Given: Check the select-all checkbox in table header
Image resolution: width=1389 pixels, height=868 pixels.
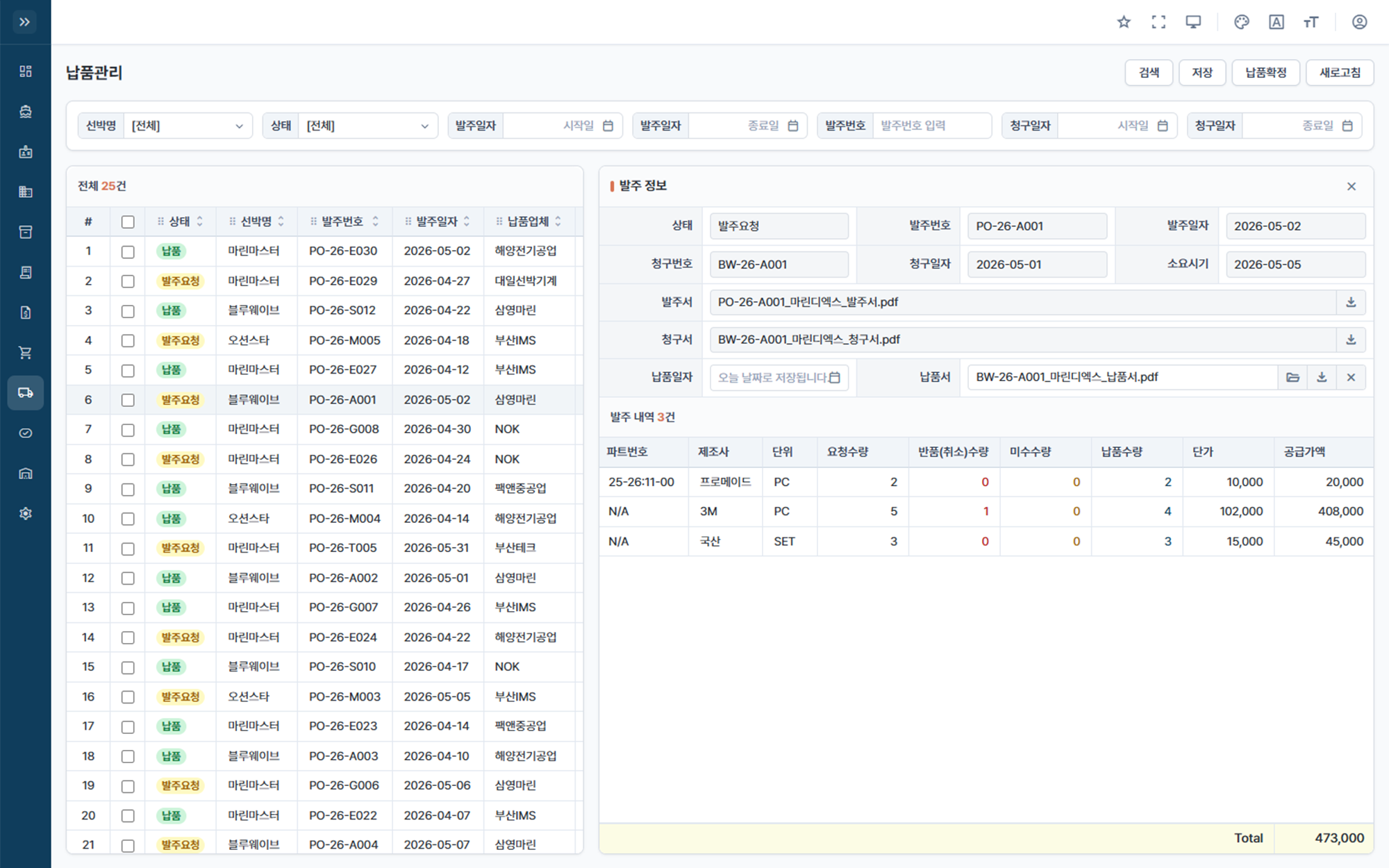Looking at the screenshot, I should pyautogui.click(x=128, y=222).
